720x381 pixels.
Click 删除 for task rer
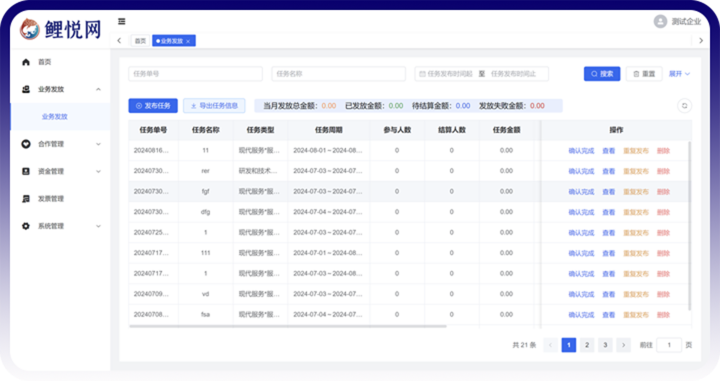[663, 171]
